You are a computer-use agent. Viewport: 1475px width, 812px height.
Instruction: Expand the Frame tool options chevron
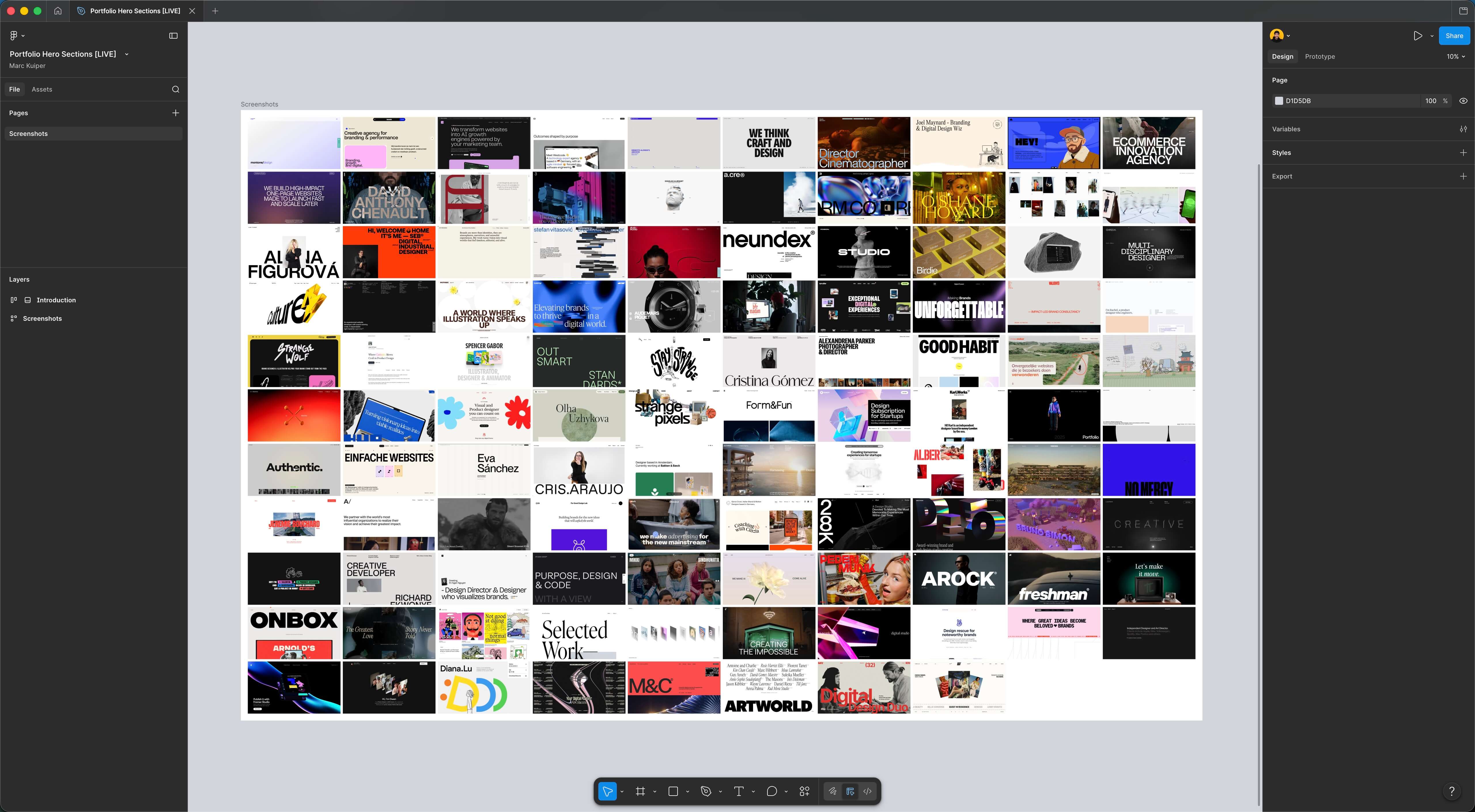tap(655, 792)
